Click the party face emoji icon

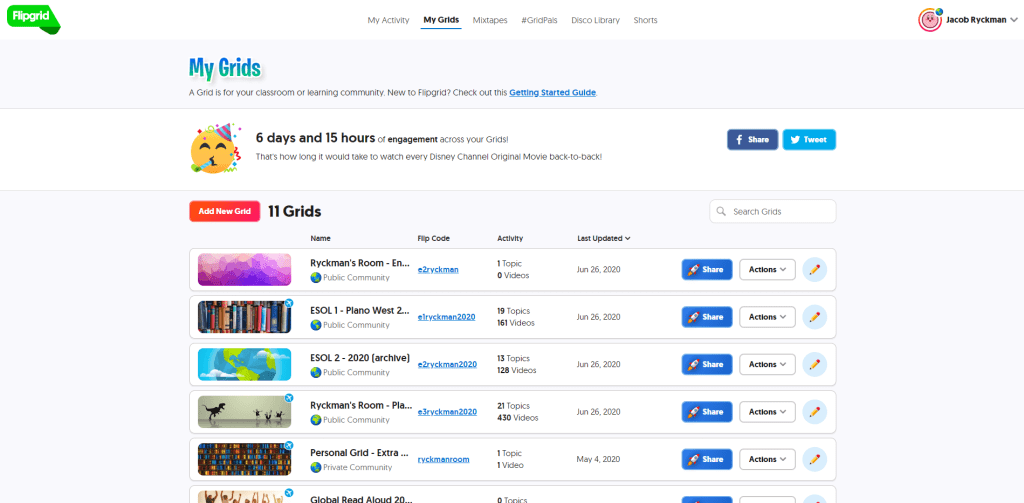pos(214,149)
